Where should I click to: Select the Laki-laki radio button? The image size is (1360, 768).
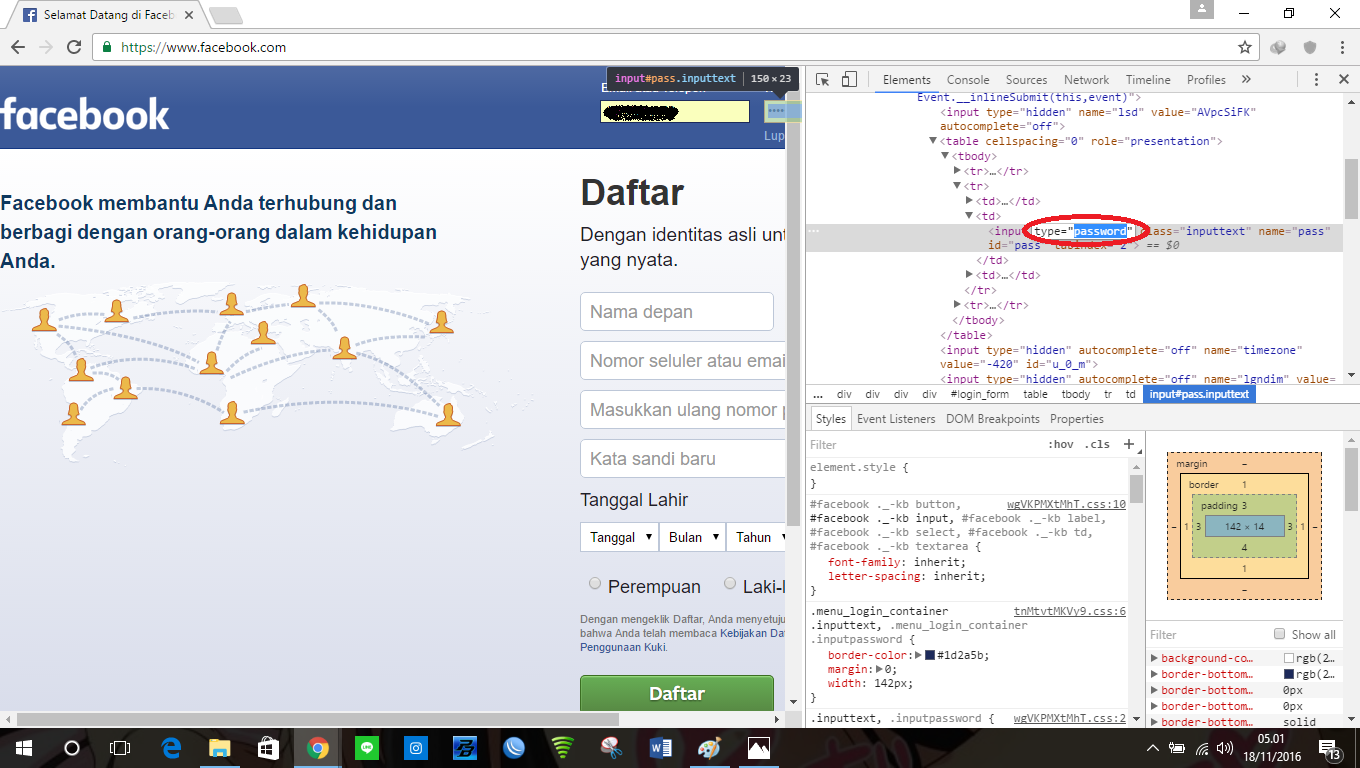coord(730,583)
